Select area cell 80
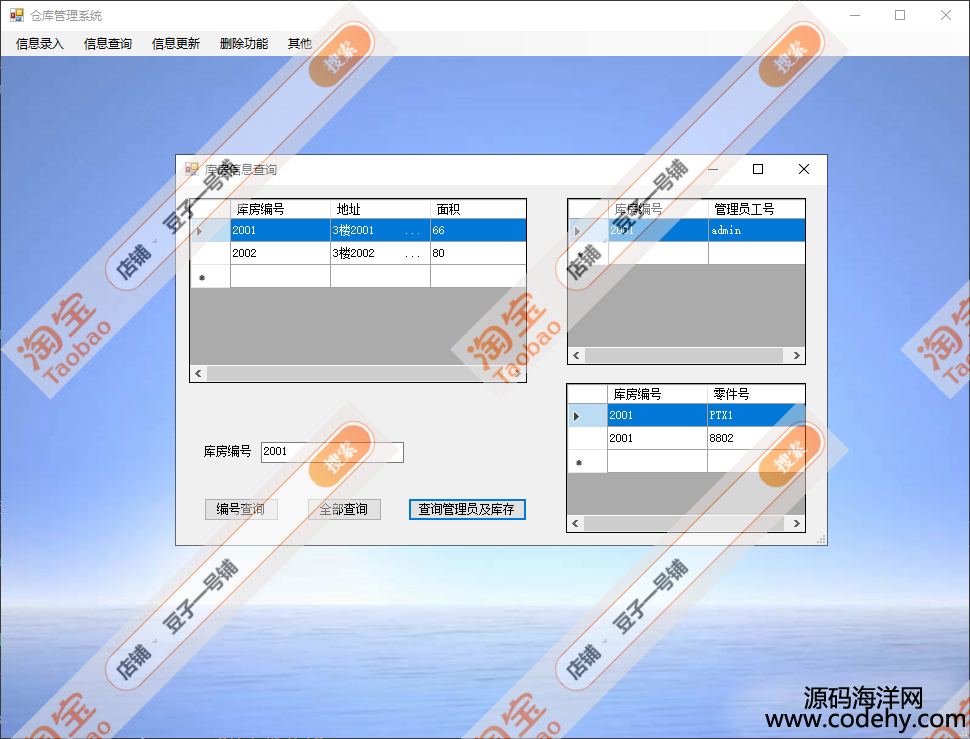970x739 pixels. [478, 253]
